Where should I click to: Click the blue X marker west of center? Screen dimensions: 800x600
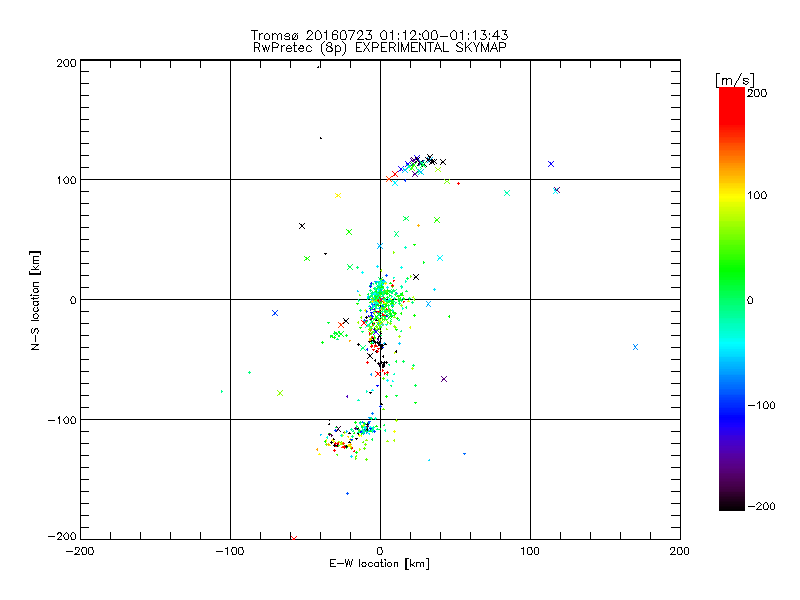pos(275,313)
